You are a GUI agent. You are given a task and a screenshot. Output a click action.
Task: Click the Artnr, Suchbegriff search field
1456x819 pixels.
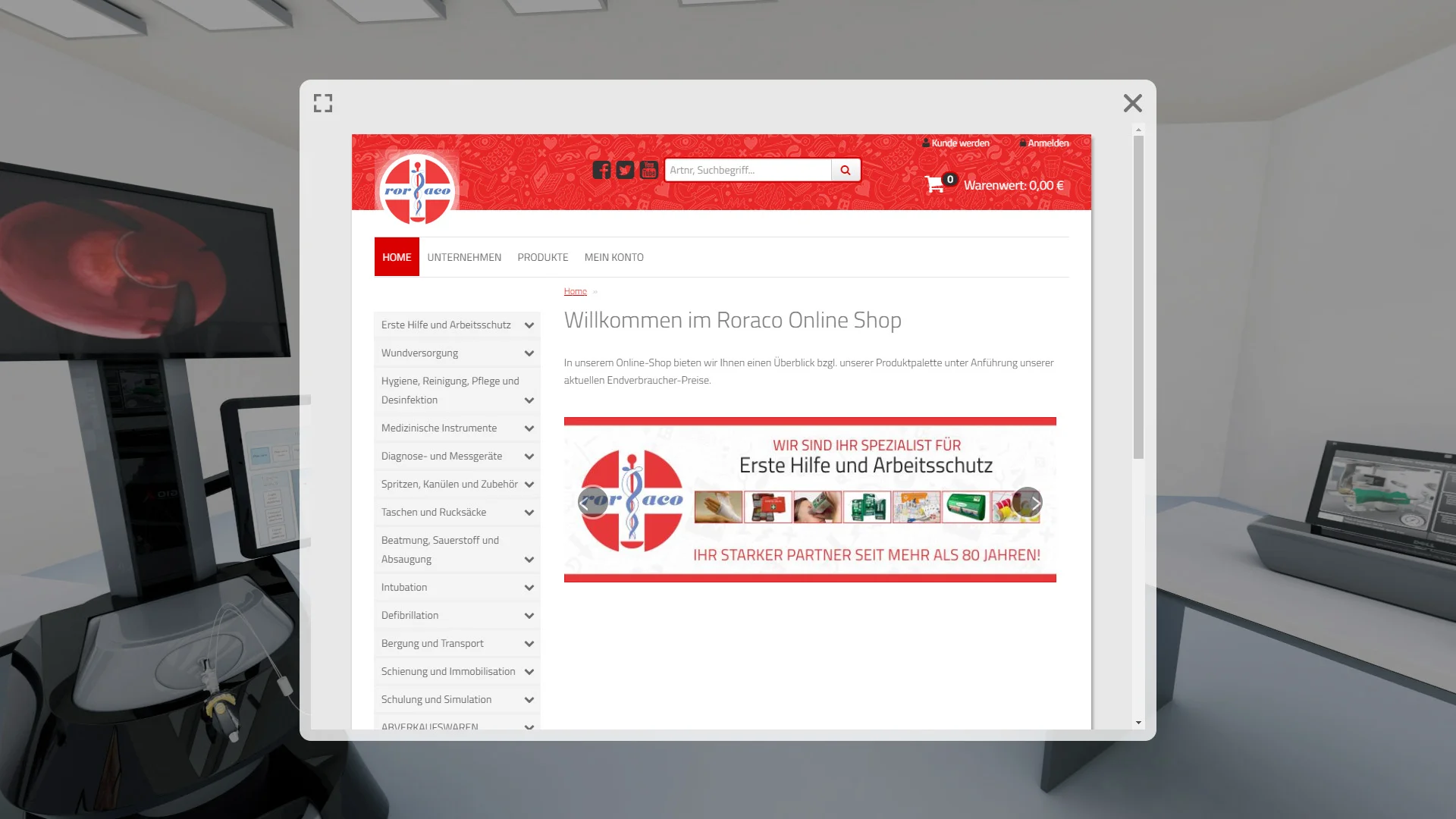tap(748, 170)
